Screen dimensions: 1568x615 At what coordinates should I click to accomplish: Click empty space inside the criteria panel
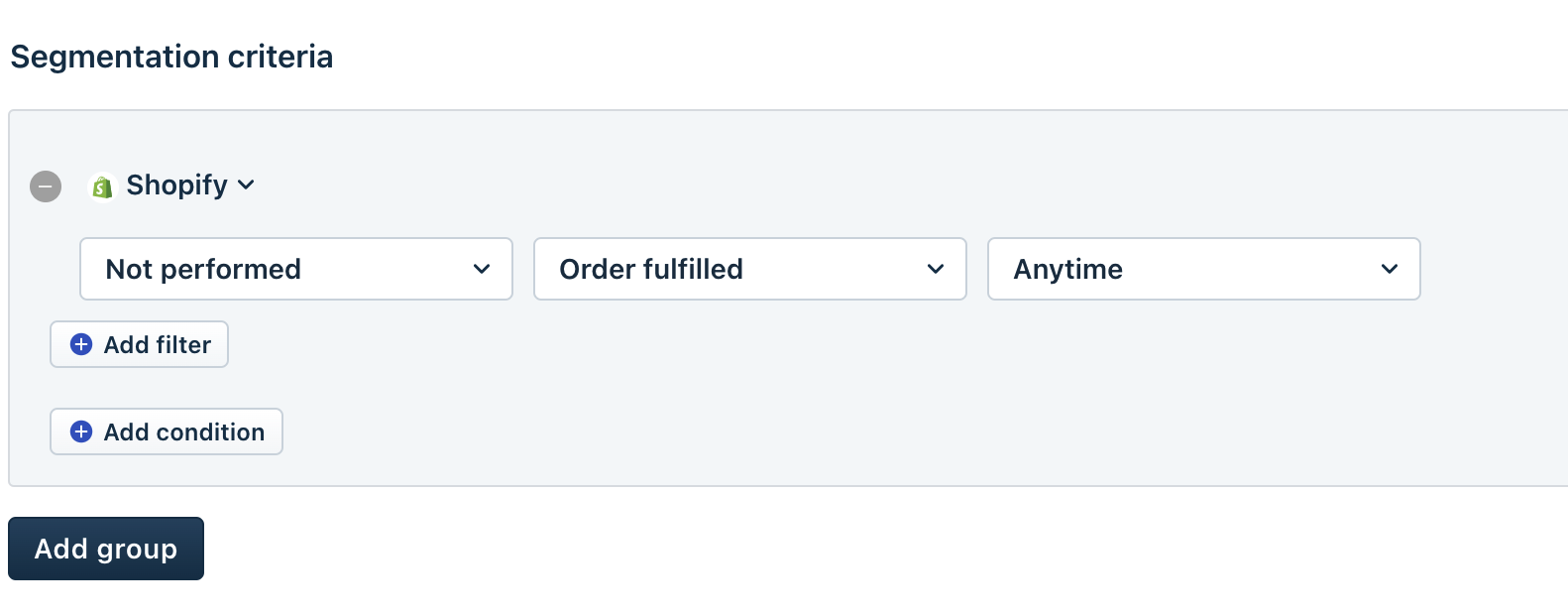pos(892,397)
